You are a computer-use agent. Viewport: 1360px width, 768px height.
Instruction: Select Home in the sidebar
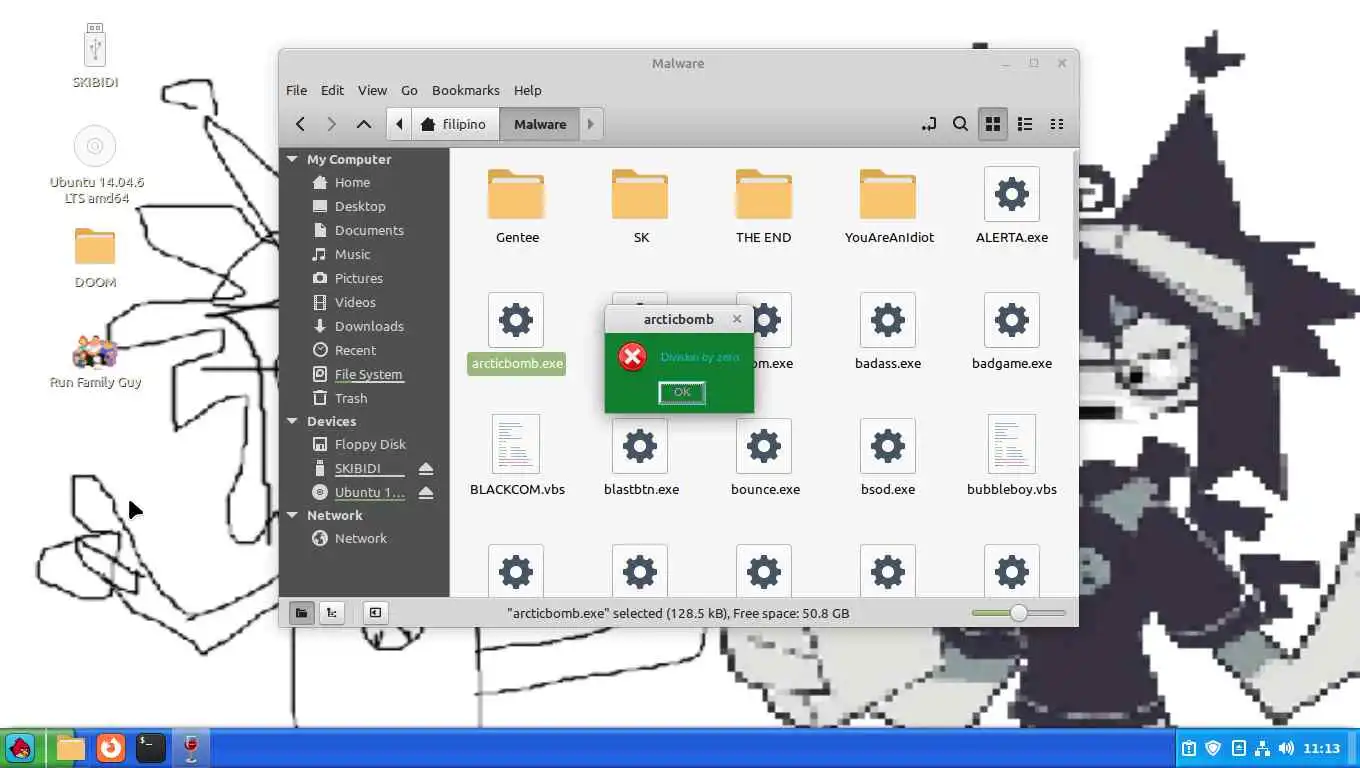click(352, 182)
